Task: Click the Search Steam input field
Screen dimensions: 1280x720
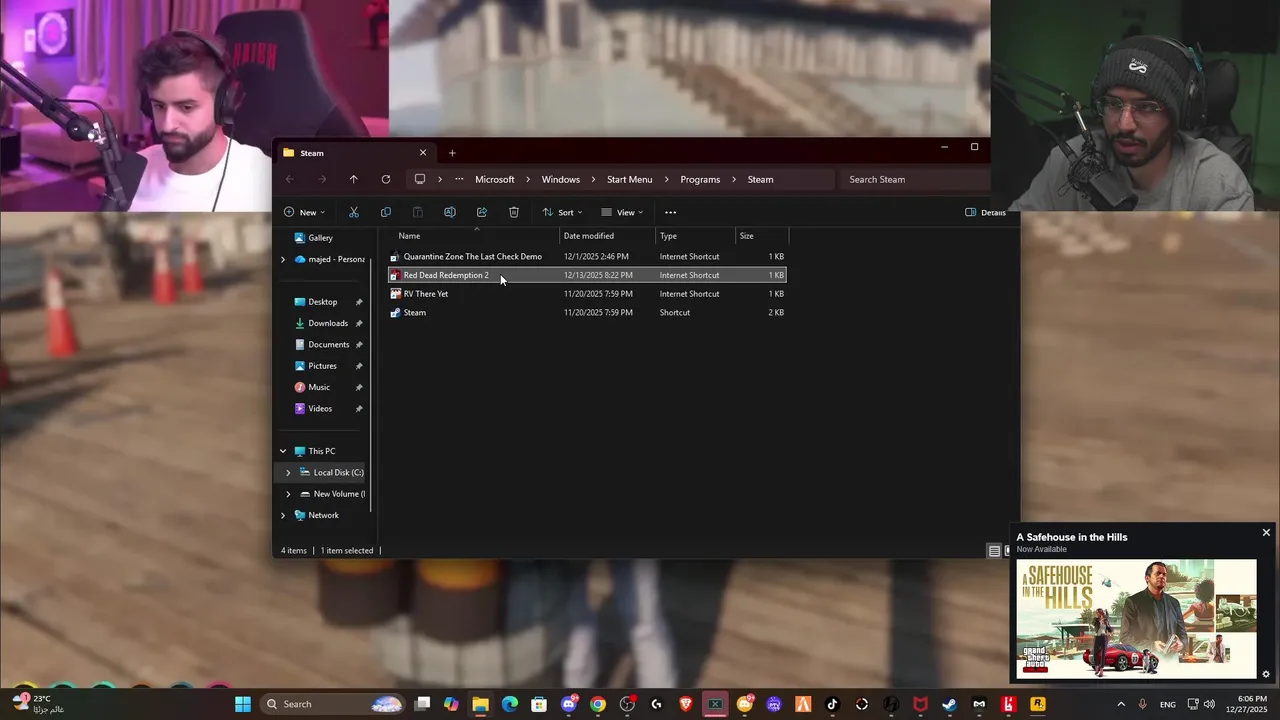Action: pos(914,179)
